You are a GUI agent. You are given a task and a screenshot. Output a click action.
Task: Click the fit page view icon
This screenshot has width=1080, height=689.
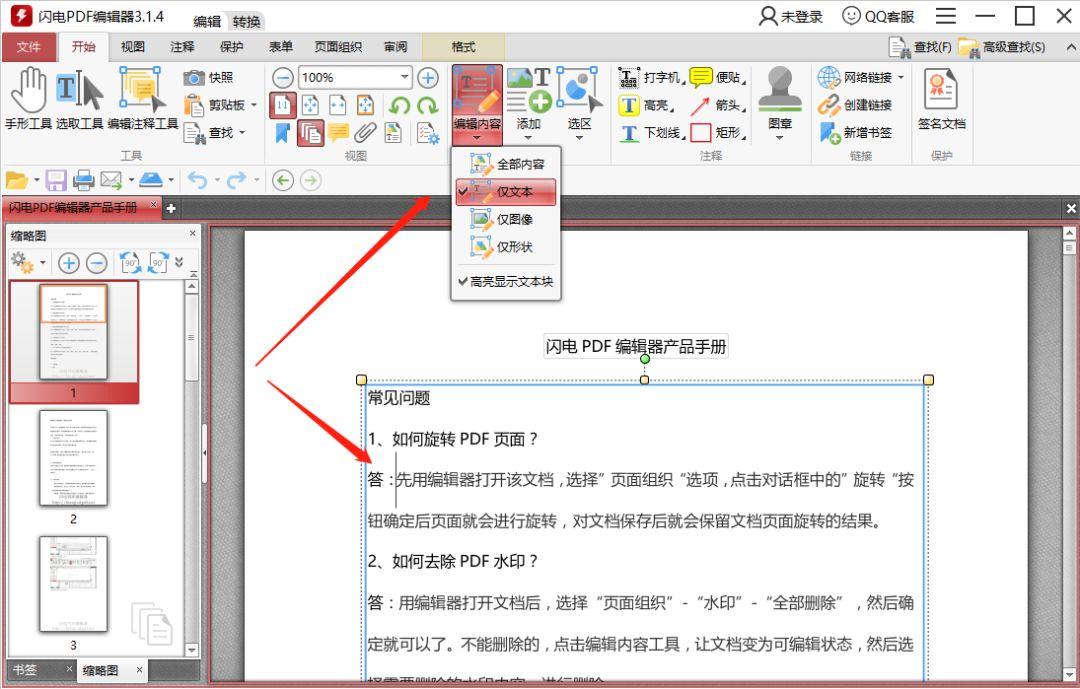coord(311,105)
